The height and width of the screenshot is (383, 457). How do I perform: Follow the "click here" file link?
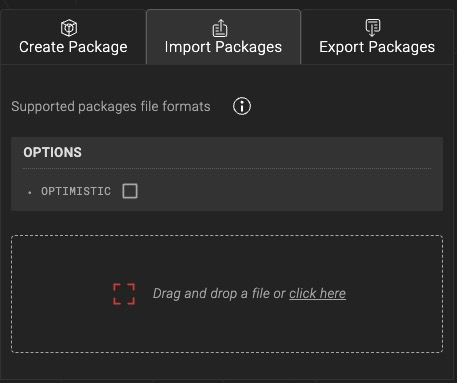coord(317,294)
